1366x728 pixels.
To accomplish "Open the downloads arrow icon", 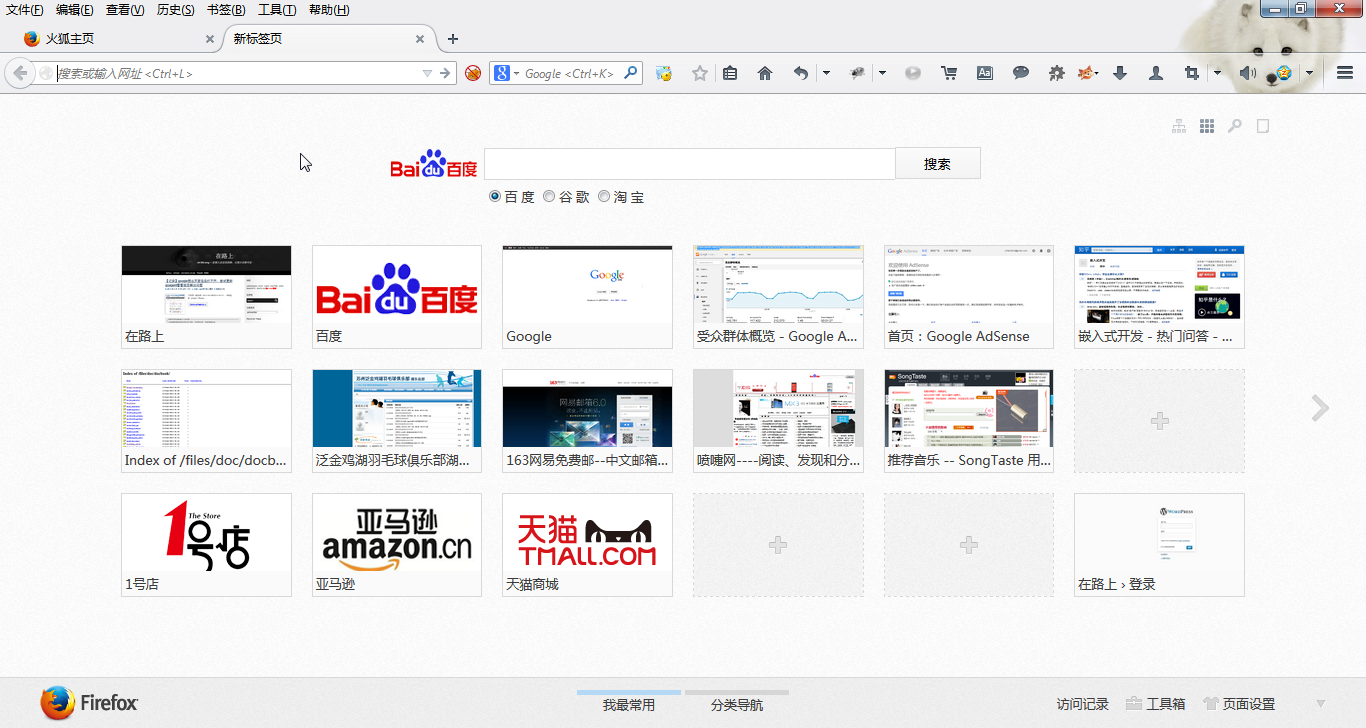I will click(1120, 73).
